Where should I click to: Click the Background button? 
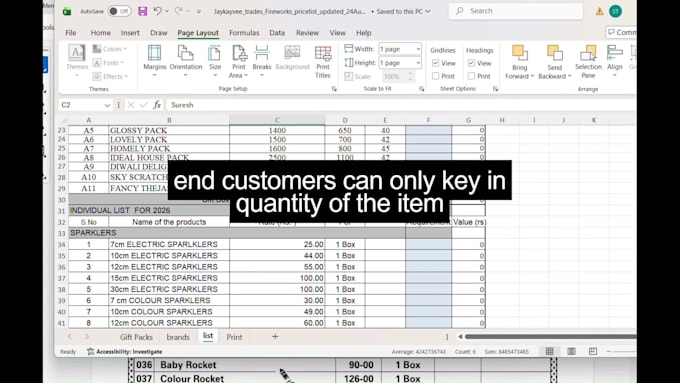point(292,58)
